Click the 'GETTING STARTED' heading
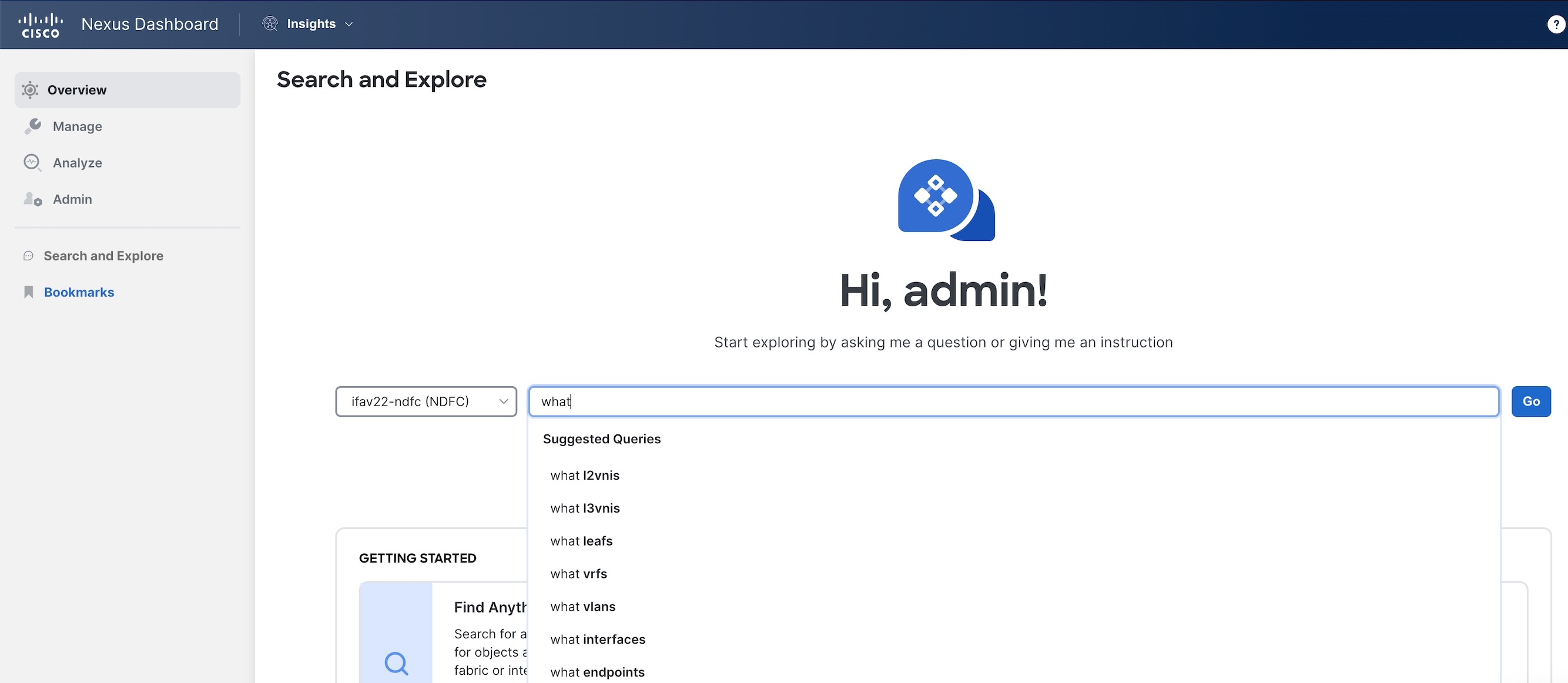This screenshot has width=1568, height=683. point(417,558)
